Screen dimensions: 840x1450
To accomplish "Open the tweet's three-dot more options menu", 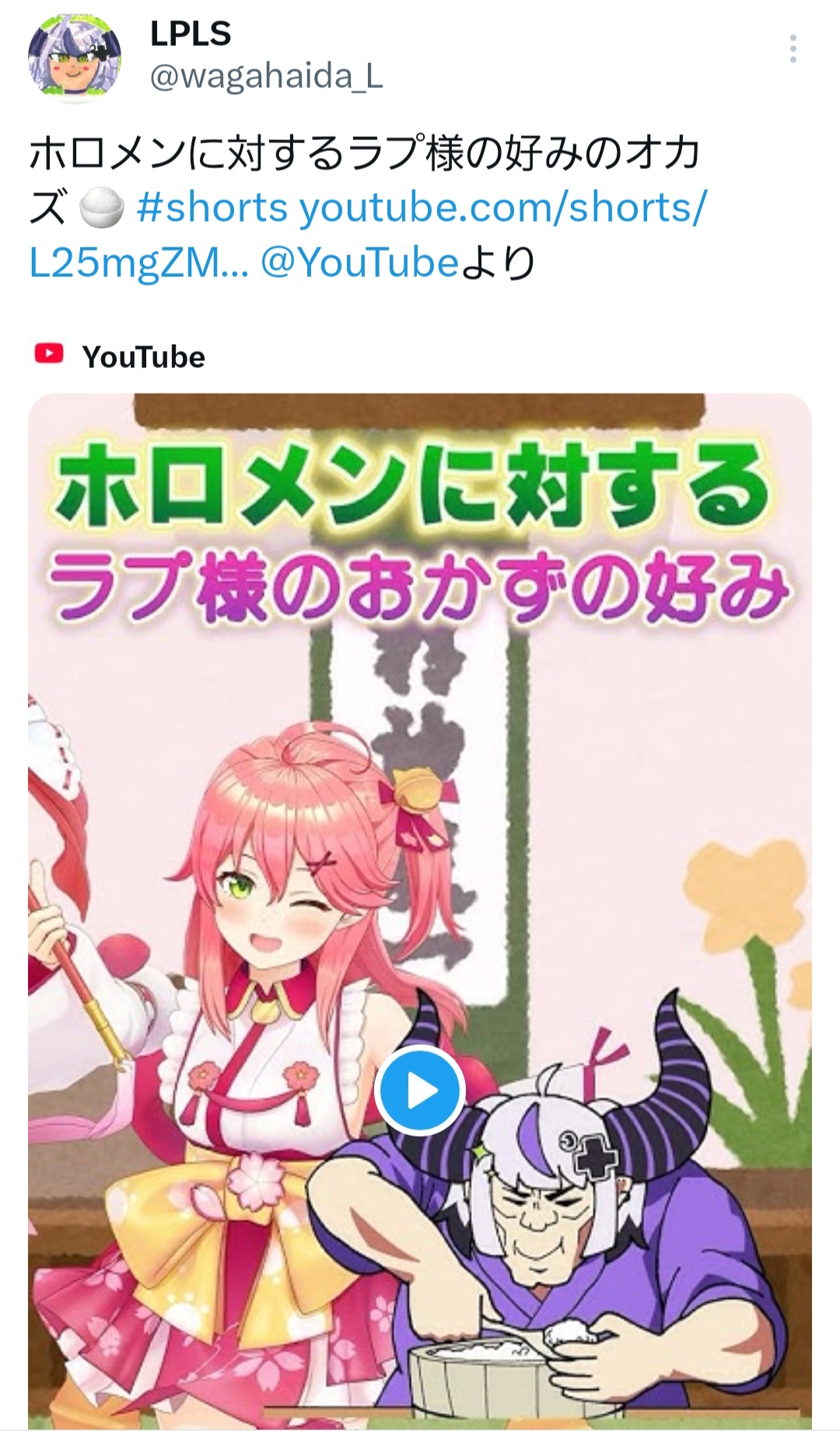I will pyautogui.click(x=793, y=49).
